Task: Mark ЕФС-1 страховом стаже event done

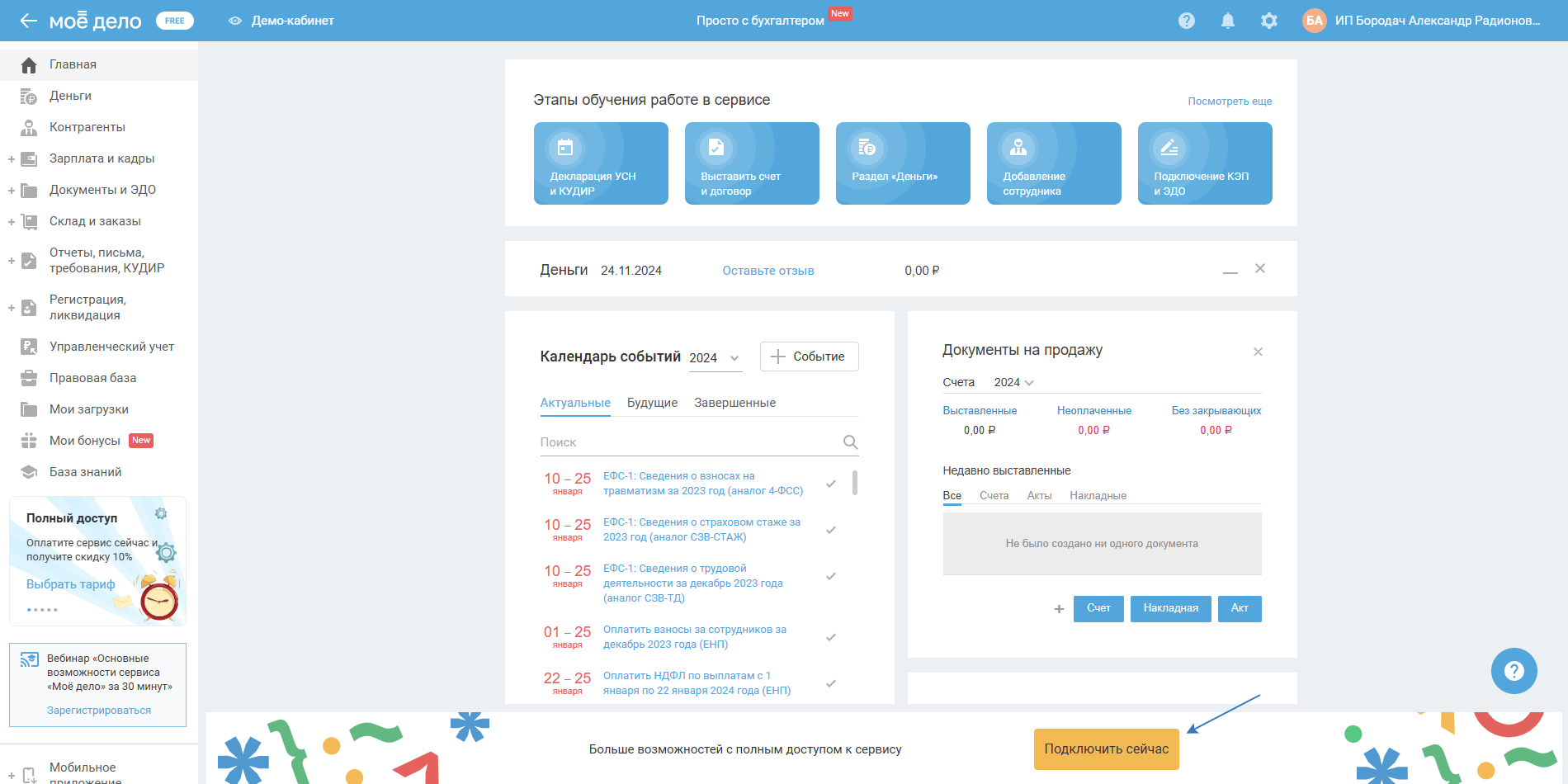Action: (x=831, y=530)
